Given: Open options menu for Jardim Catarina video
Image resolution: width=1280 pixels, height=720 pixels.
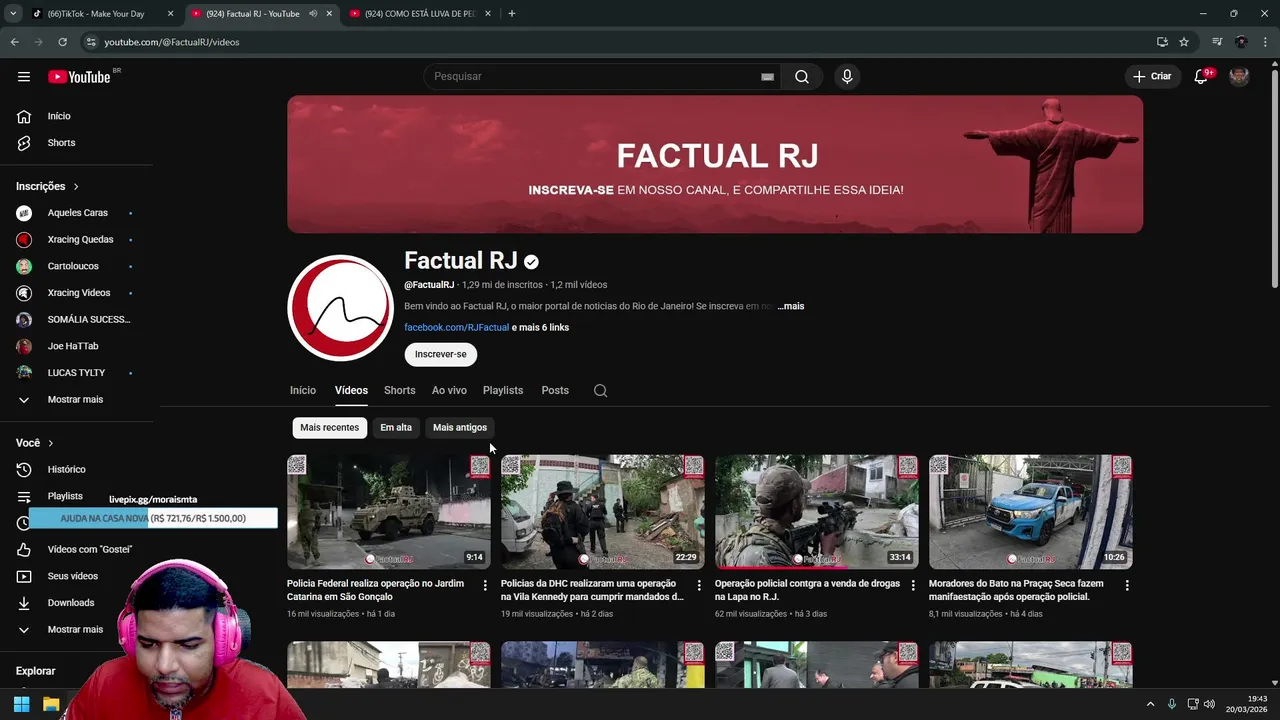Looking at the screenshot, I should click(x=485, y=585).
